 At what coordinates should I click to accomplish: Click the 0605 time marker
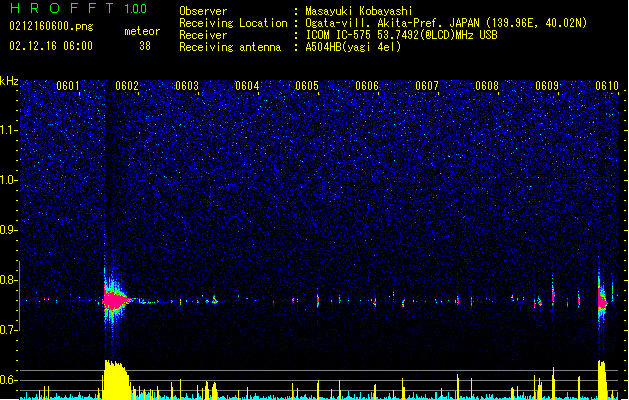[x=307, y=86]
